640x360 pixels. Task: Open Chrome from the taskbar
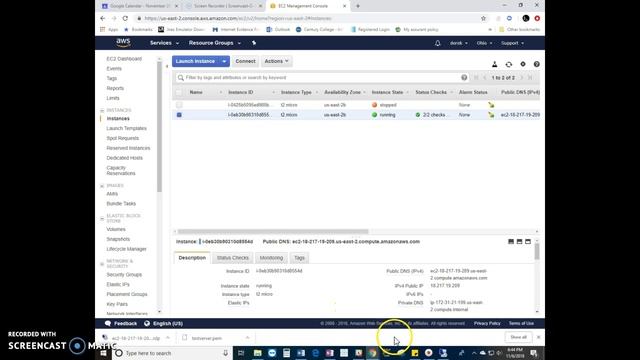[x=373, y=353]
